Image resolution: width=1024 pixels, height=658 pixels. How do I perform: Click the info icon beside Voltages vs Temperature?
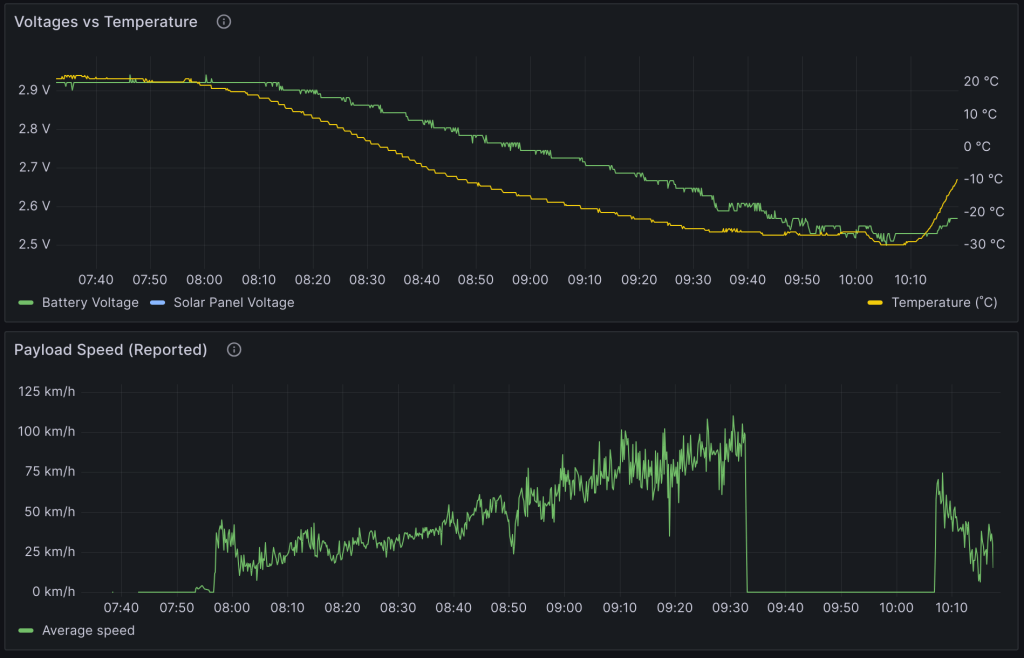click(x=224, y=22)
